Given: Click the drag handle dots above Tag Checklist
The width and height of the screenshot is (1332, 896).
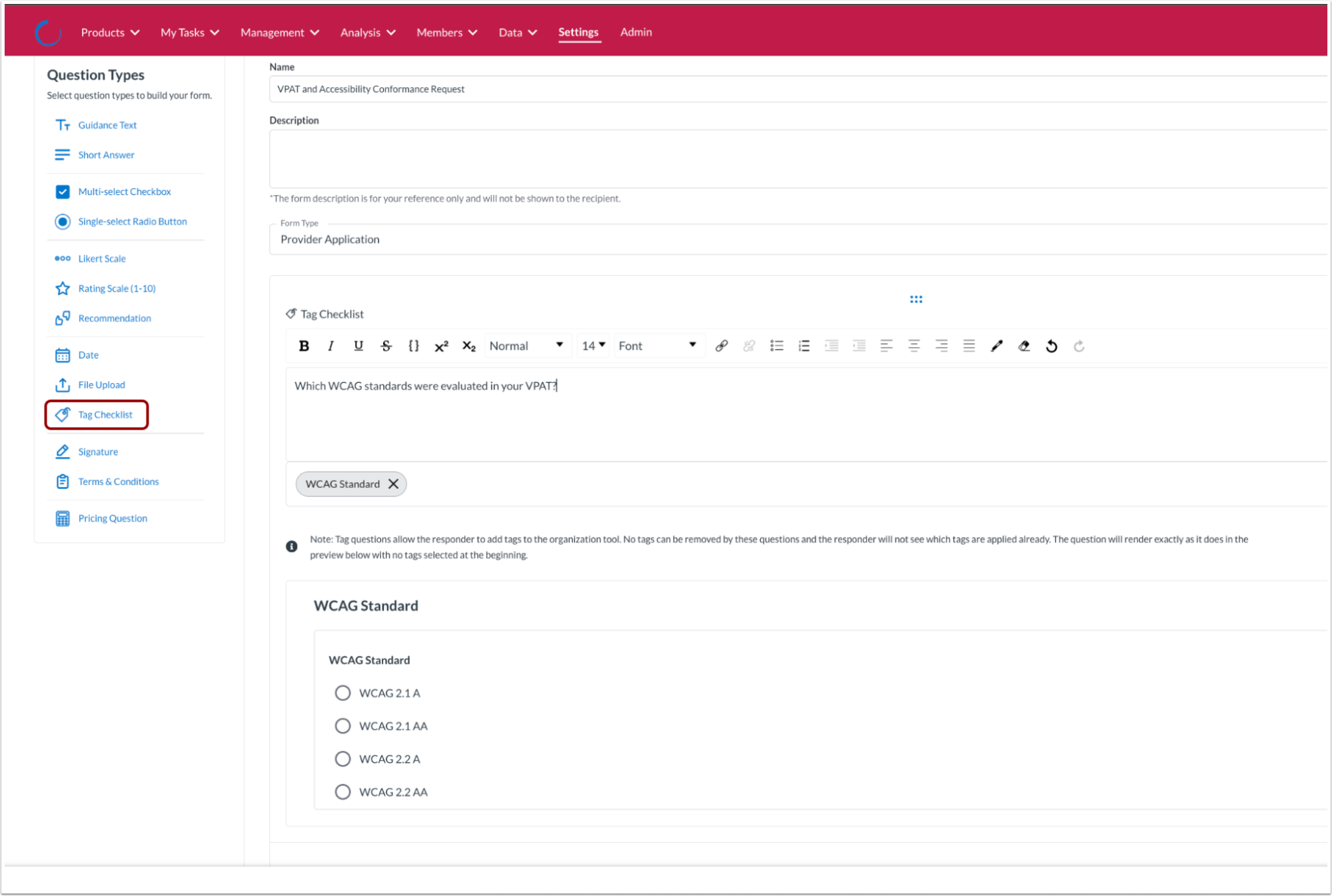Looking at the screenshot, I should click(916, 300).
